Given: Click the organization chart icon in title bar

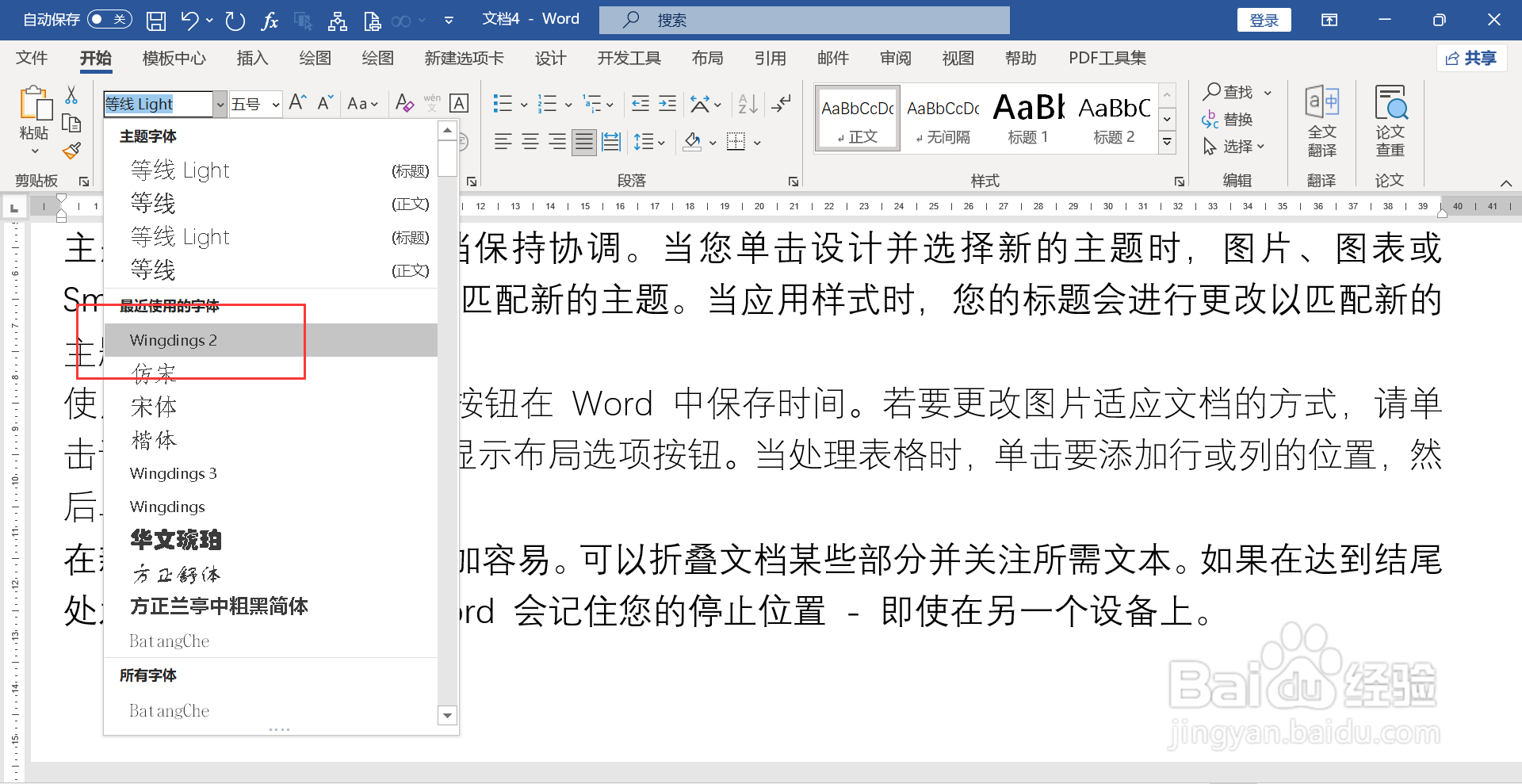Looking at the screenshot, I should [338, 21].
